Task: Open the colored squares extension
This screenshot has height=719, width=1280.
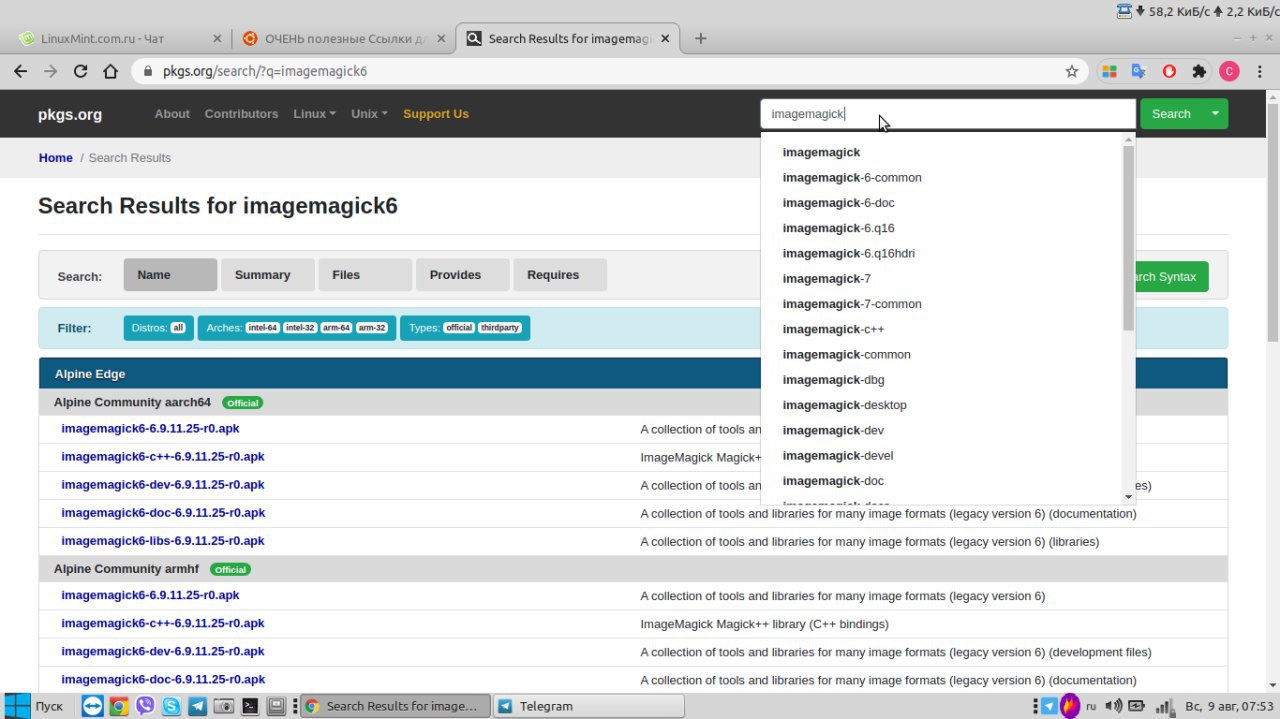Action: (1108, 71)
